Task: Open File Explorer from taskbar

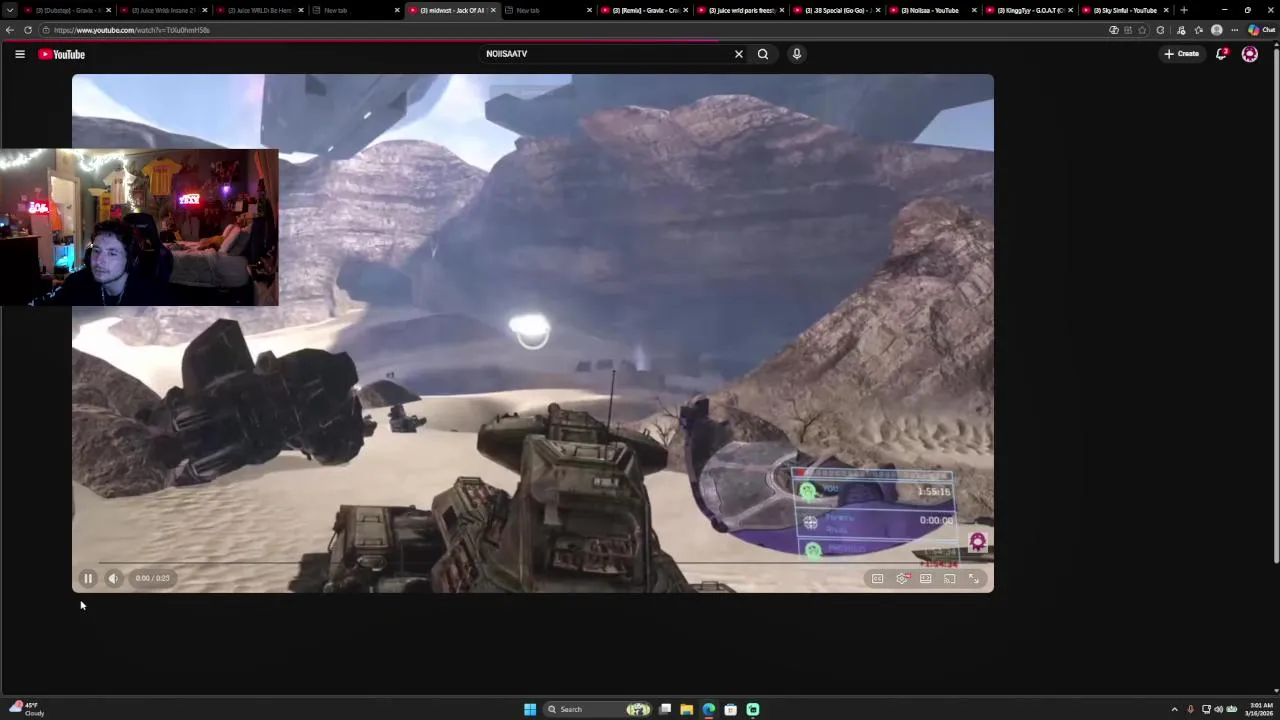Action: 687,709
